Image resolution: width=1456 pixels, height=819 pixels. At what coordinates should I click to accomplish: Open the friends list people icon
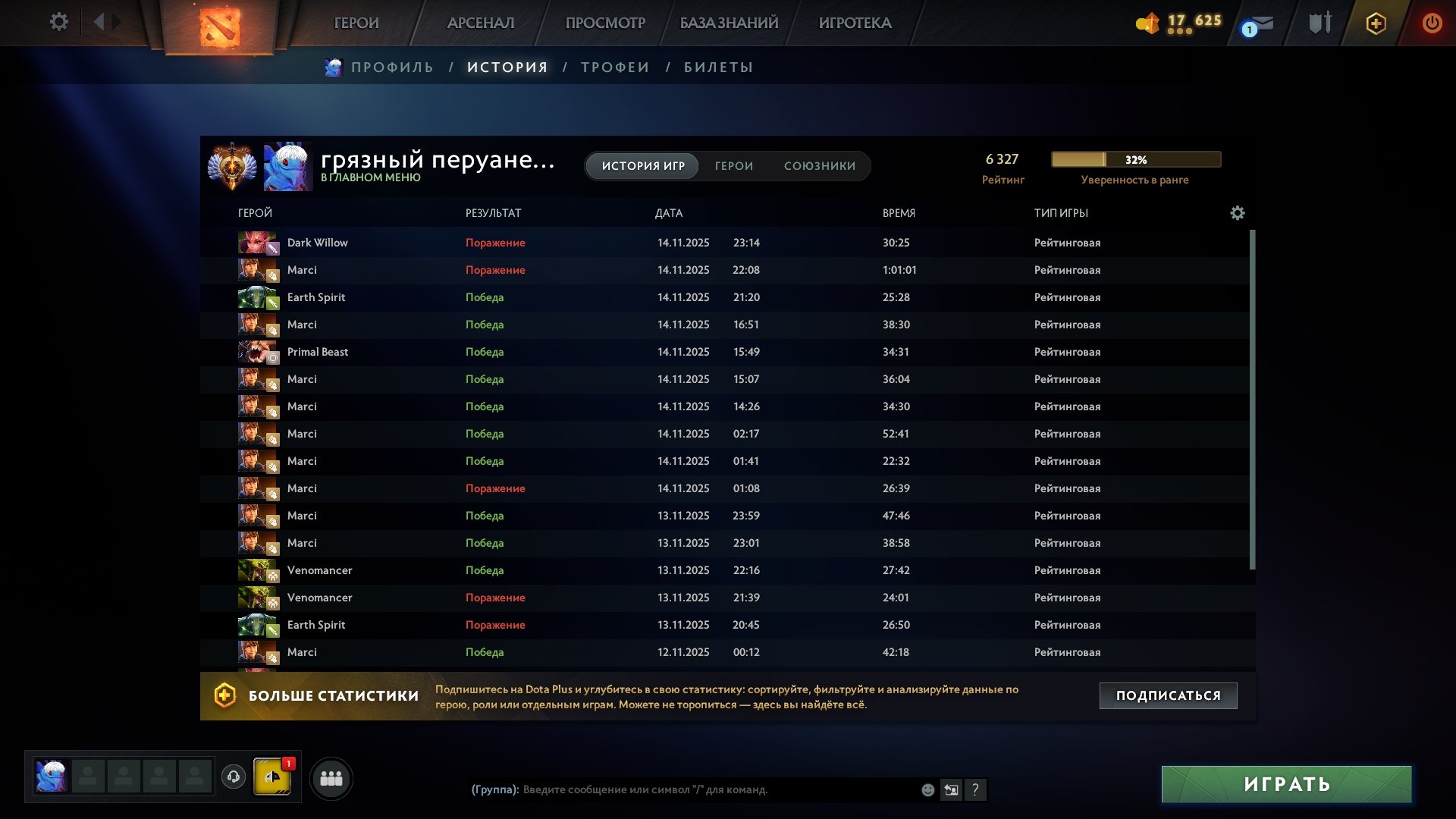331,777
